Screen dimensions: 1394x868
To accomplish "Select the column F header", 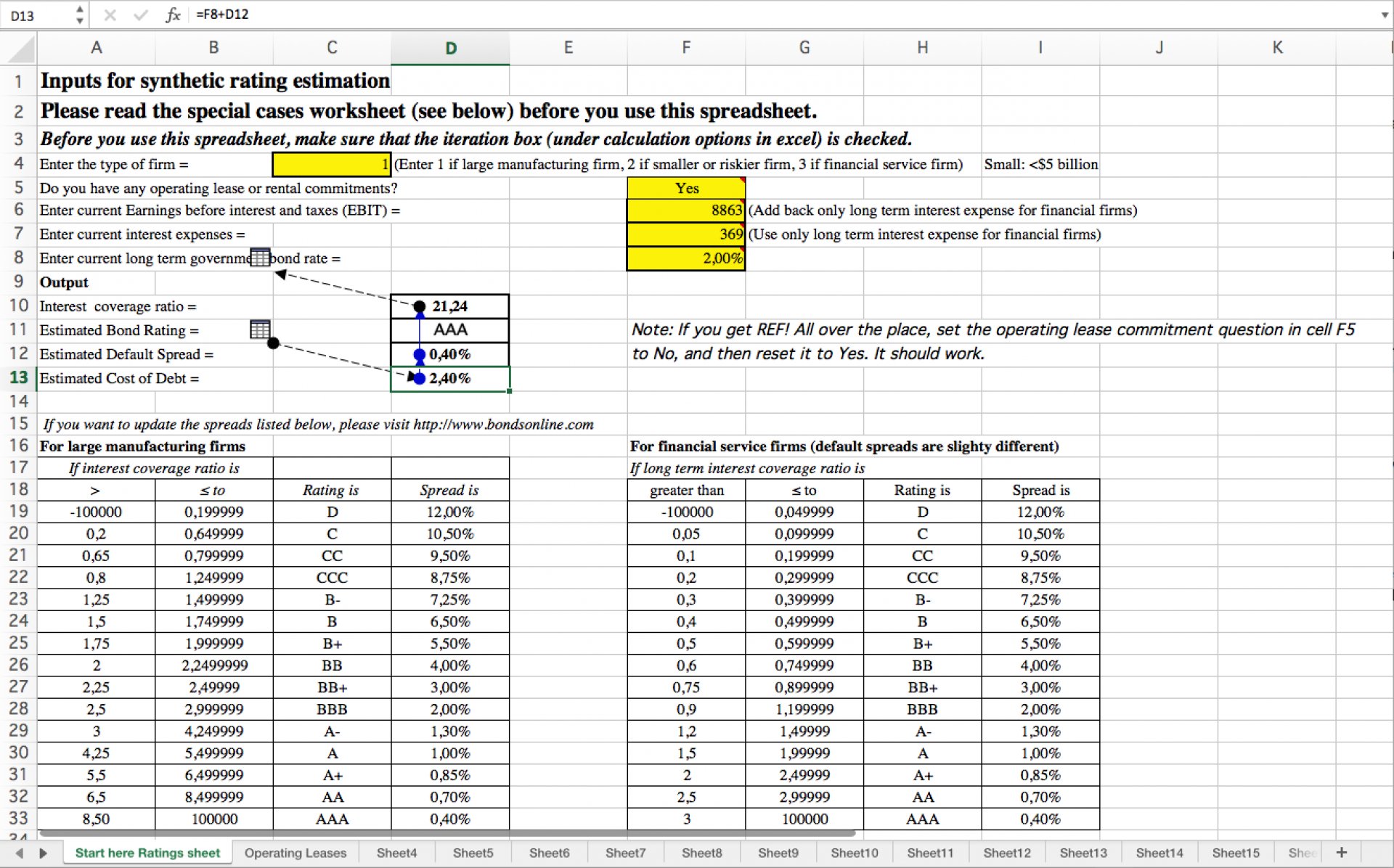I will click(x=686, y=48).
